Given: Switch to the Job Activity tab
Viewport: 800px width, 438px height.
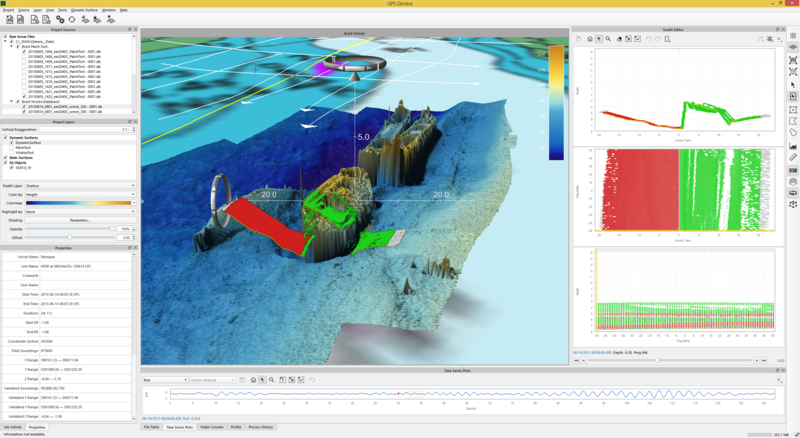Looking at the screenshot, I should click(x=11, y=427).
